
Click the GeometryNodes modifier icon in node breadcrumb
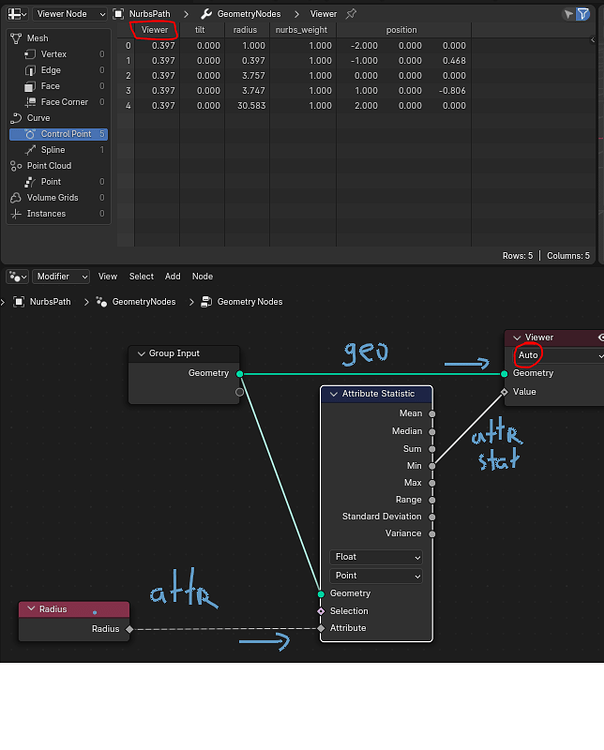(x=101, y=302)
